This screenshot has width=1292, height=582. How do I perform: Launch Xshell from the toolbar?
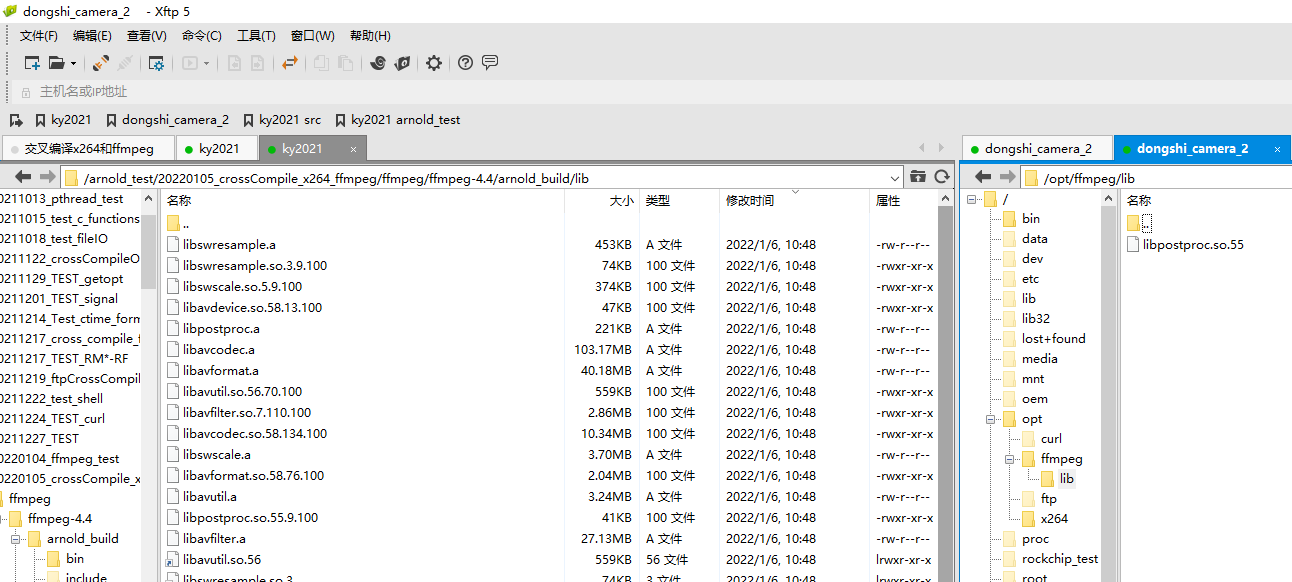coord(378,62)
